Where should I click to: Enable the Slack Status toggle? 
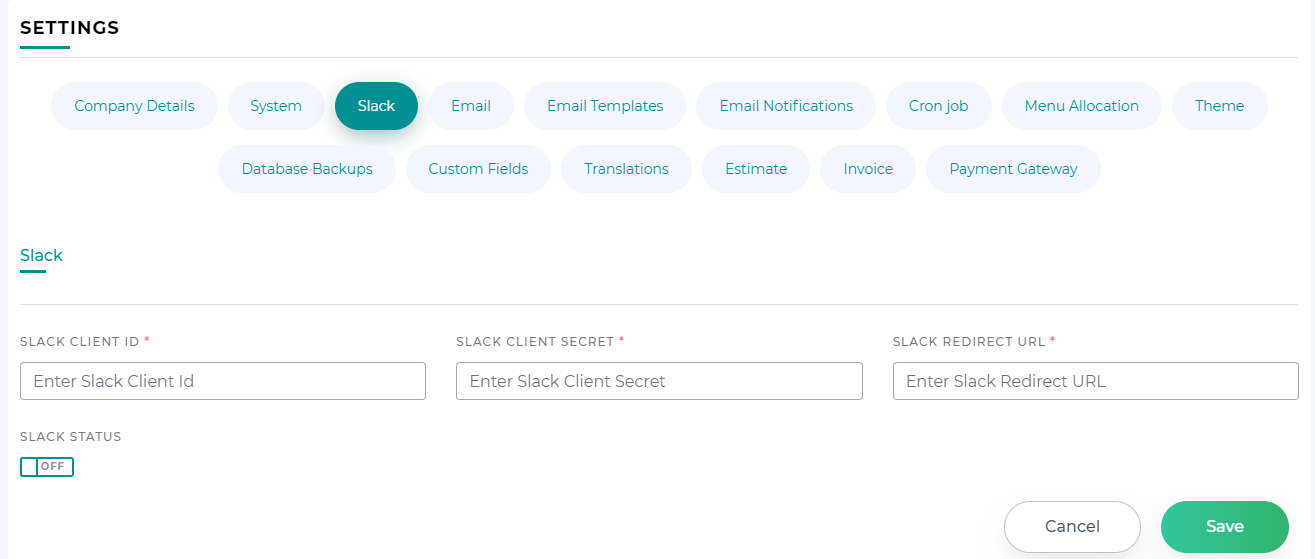[47, 467]
